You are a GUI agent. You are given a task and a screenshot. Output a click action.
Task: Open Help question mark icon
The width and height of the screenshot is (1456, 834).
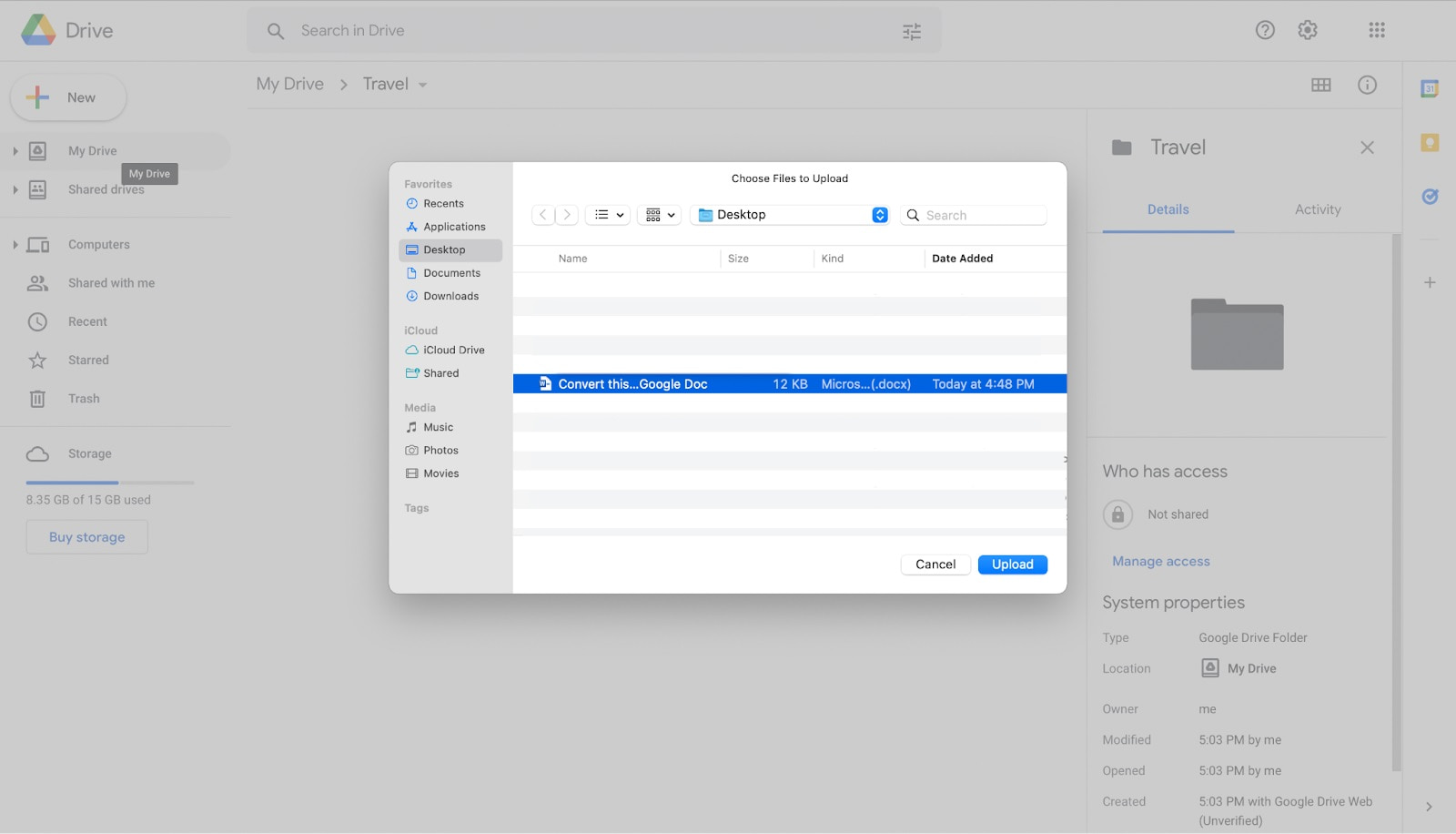tap(1265, 30)
